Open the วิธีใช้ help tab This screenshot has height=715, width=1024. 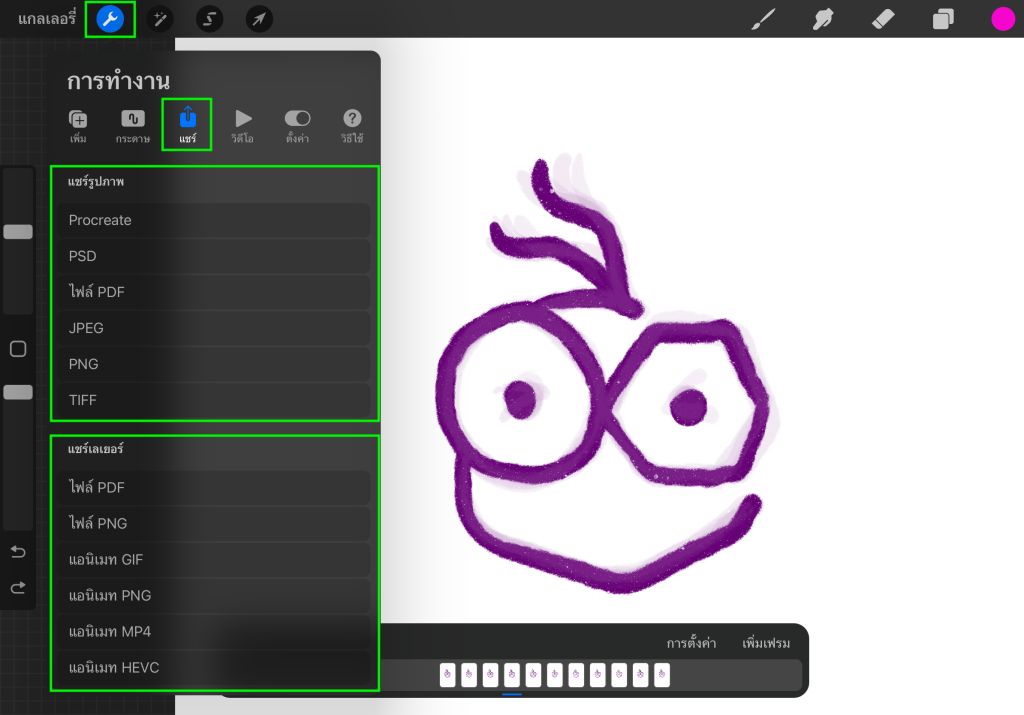click(x=351, y=126)
